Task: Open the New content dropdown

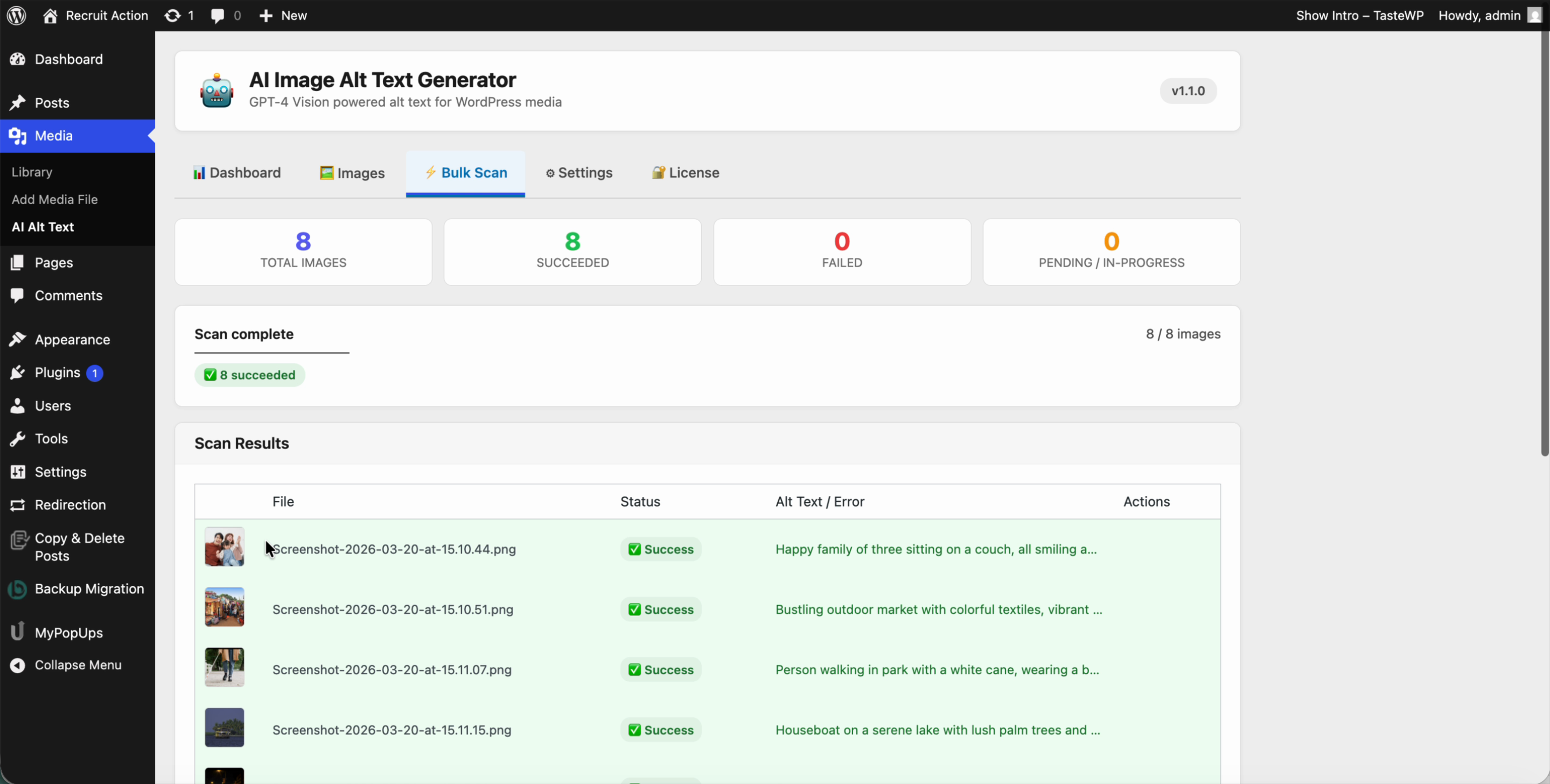Action: (283, 16)
